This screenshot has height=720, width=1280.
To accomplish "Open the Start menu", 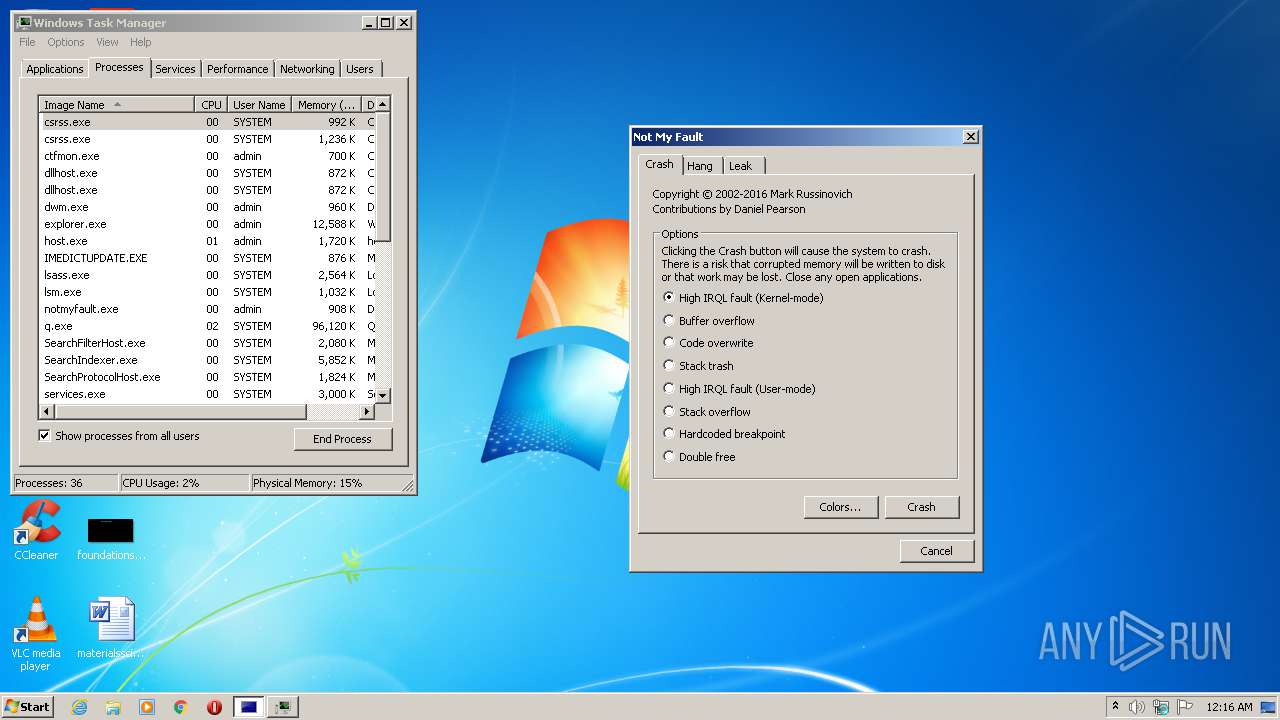I will pos(27,707).
